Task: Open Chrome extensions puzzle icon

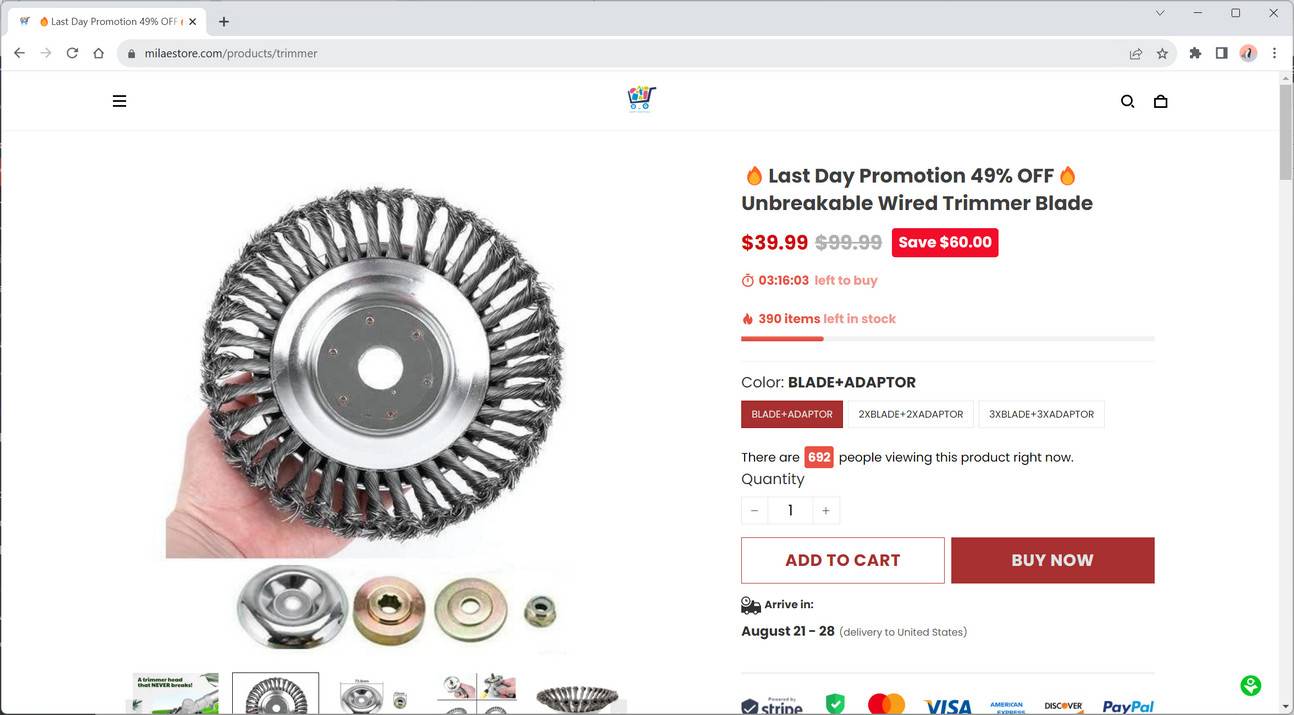Action: pyautogui.click(x=1194, y=53)
